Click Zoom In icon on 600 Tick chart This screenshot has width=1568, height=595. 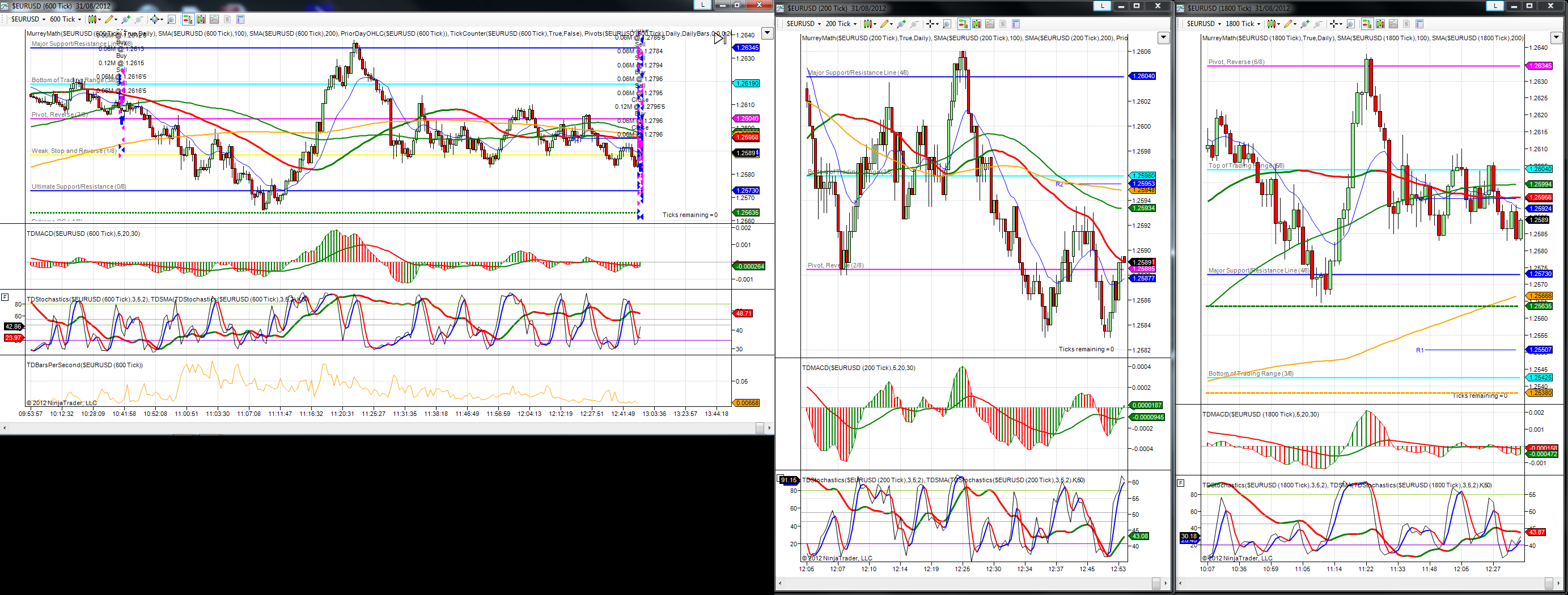[x=126, y=19]
